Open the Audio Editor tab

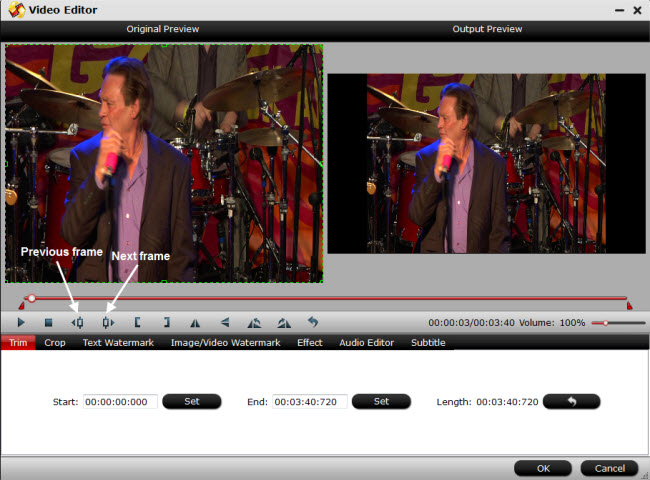click(x=366, y=343)
